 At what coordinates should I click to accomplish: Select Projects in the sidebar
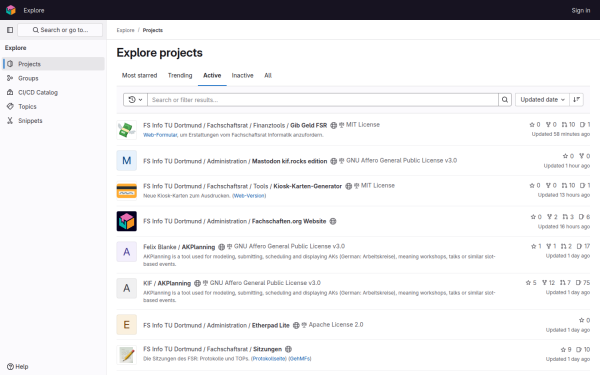point(54,64)
